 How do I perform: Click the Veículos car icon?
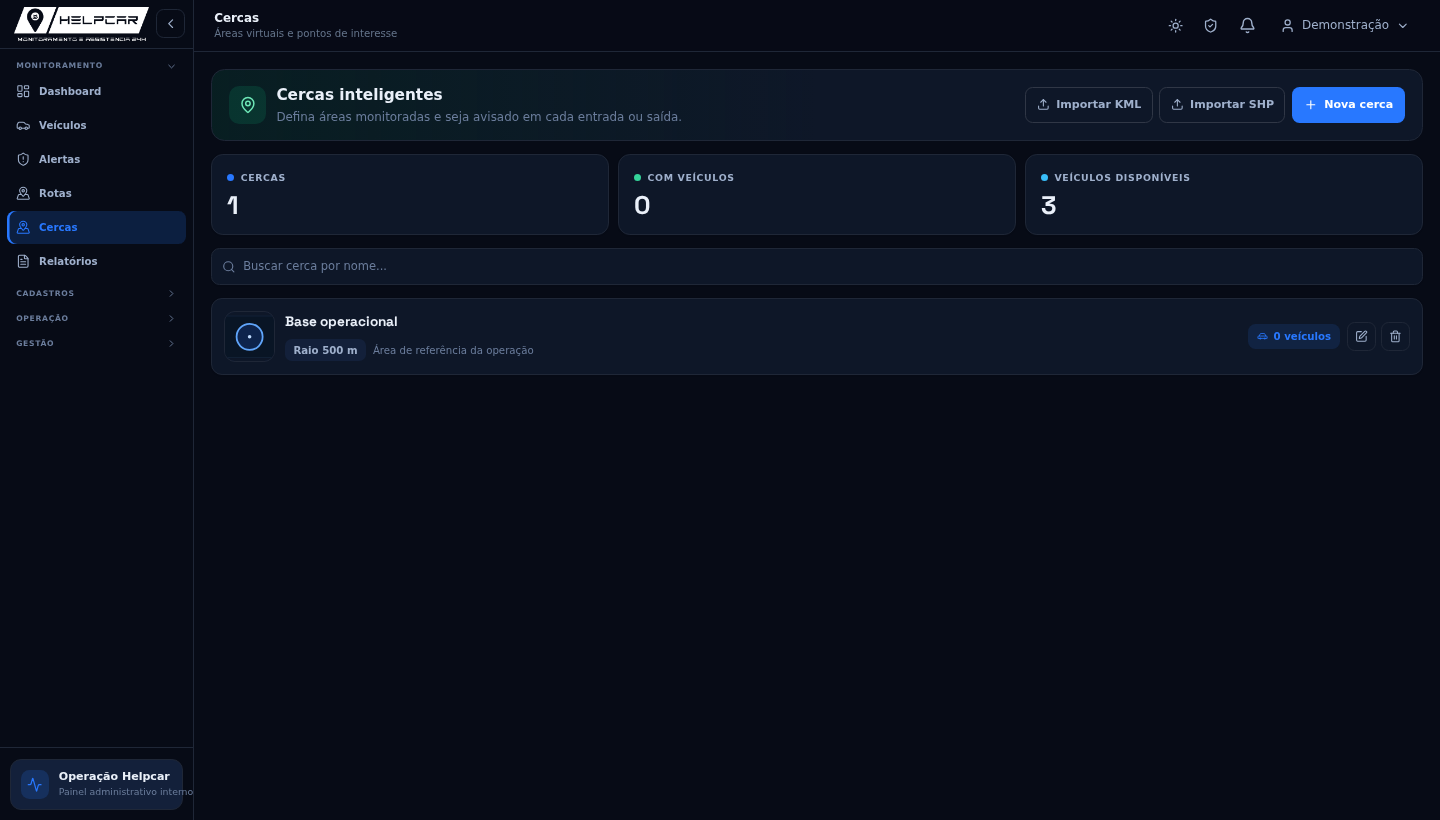click(x=23, y=125)
